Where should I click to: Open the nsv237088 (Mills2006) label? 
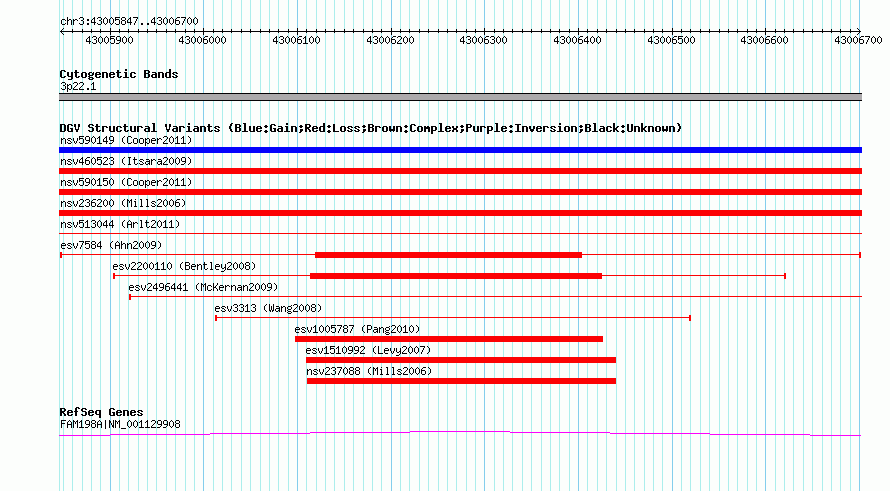369,371
